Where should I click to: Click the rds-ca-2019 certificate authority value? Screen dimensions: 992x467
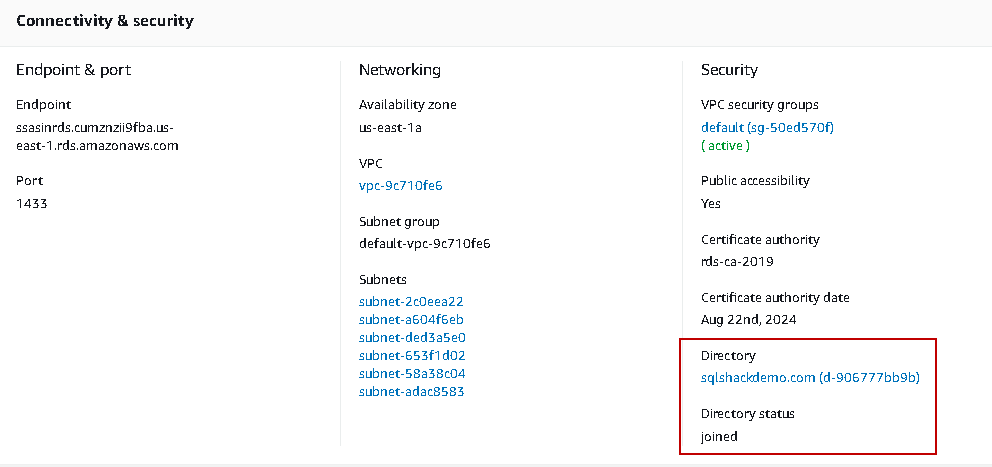click(737, 261)
